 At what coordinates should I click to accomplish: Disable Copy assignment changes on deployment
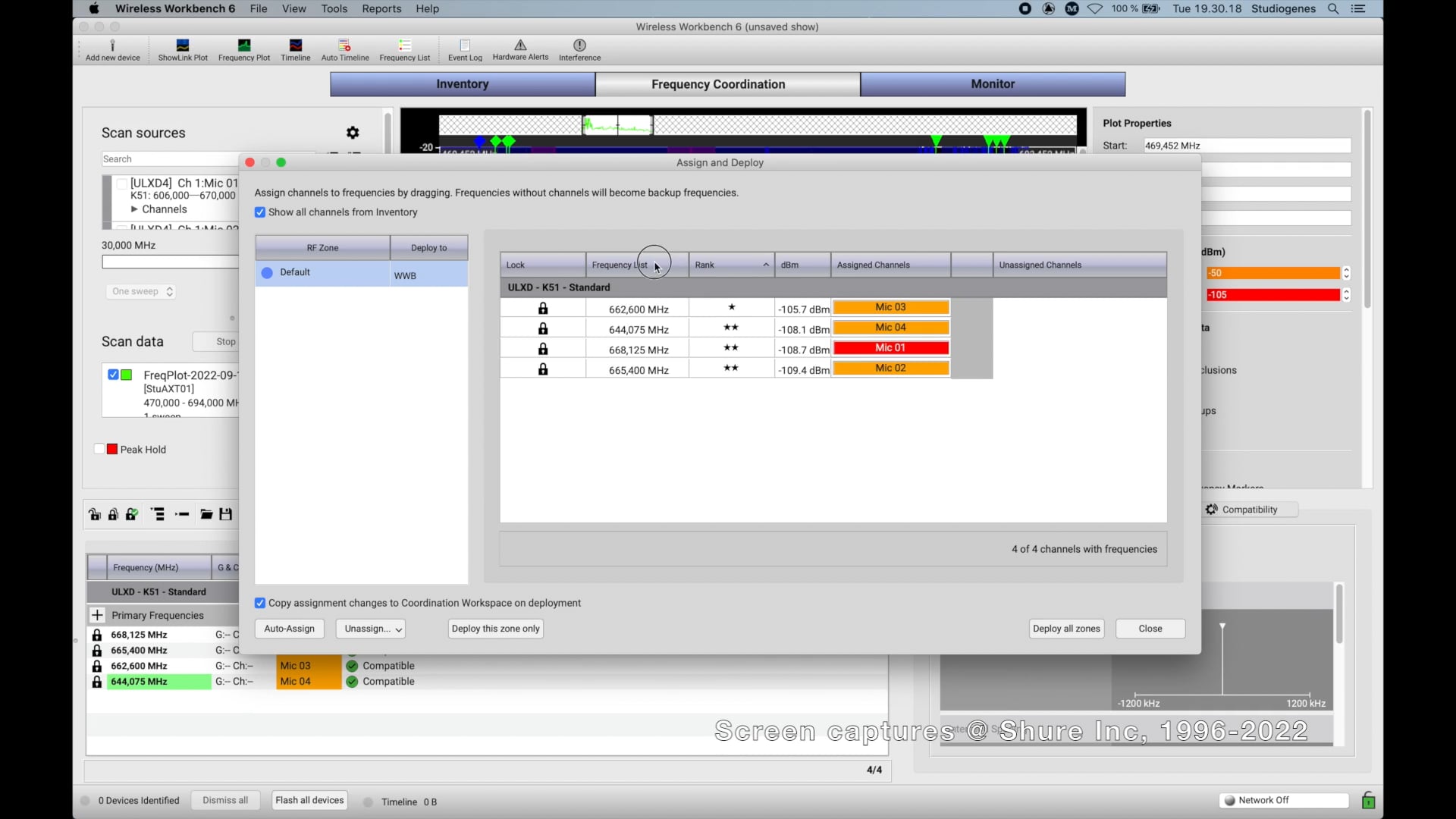[x=260, y=603]
